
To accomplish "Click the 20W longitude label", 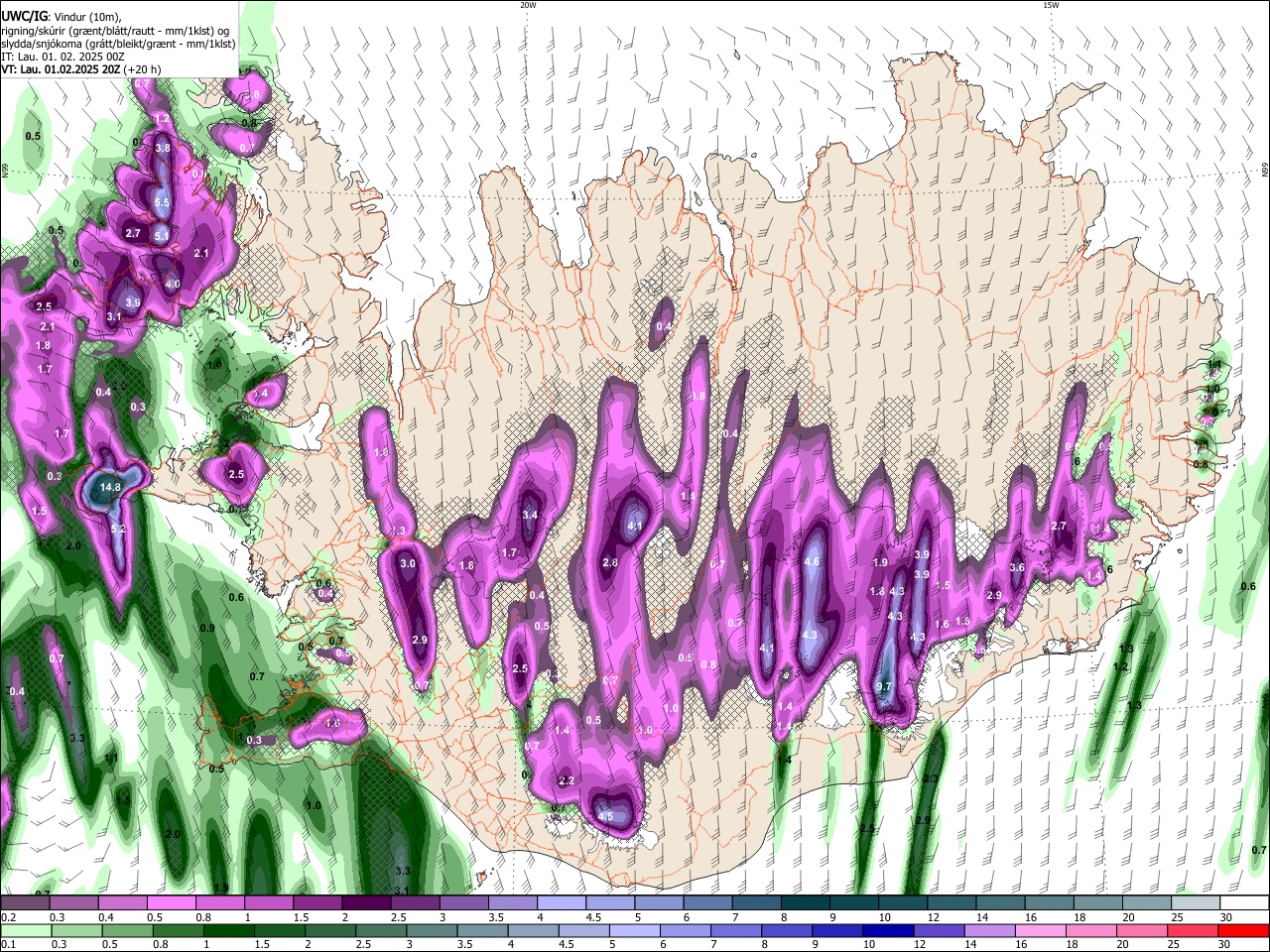I will pyautogui.click(x=528, y=5).
